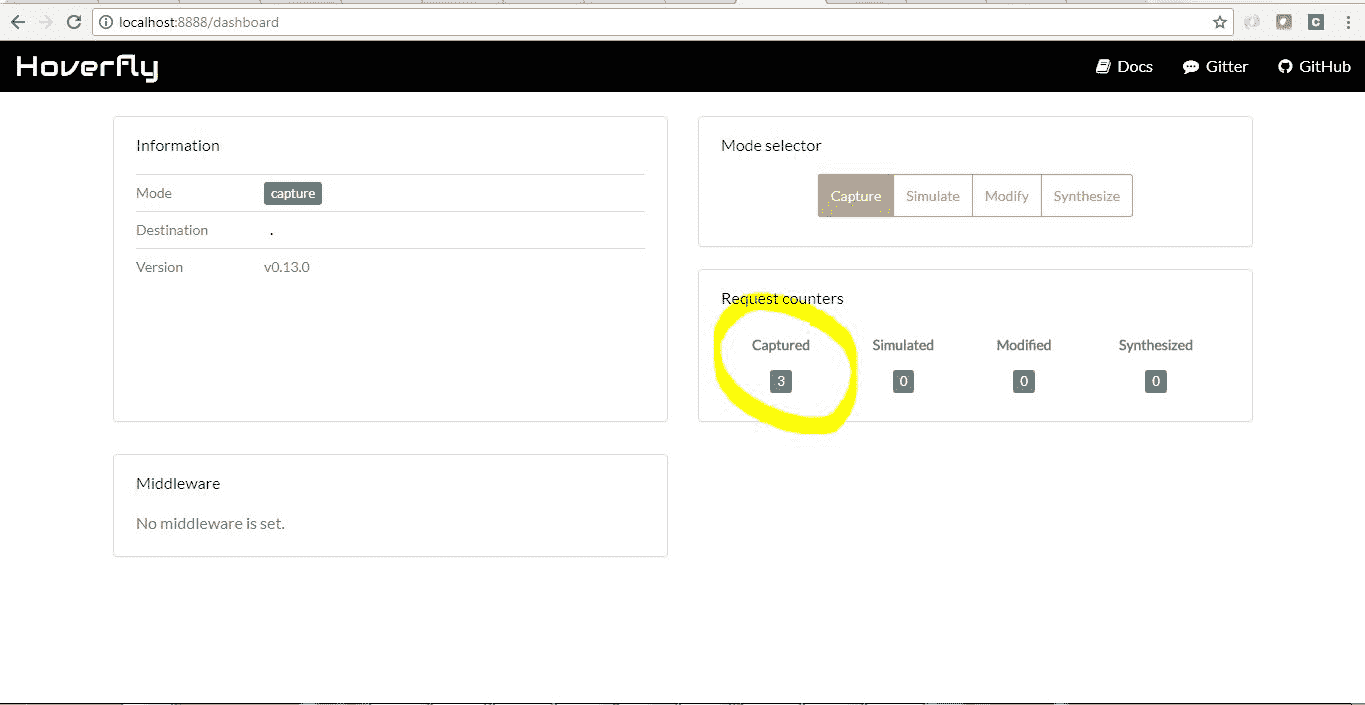This screenshot has height=705, width=1365.
Task: Click the Gitter speech bubble icon
Action: click(1190, 67)
